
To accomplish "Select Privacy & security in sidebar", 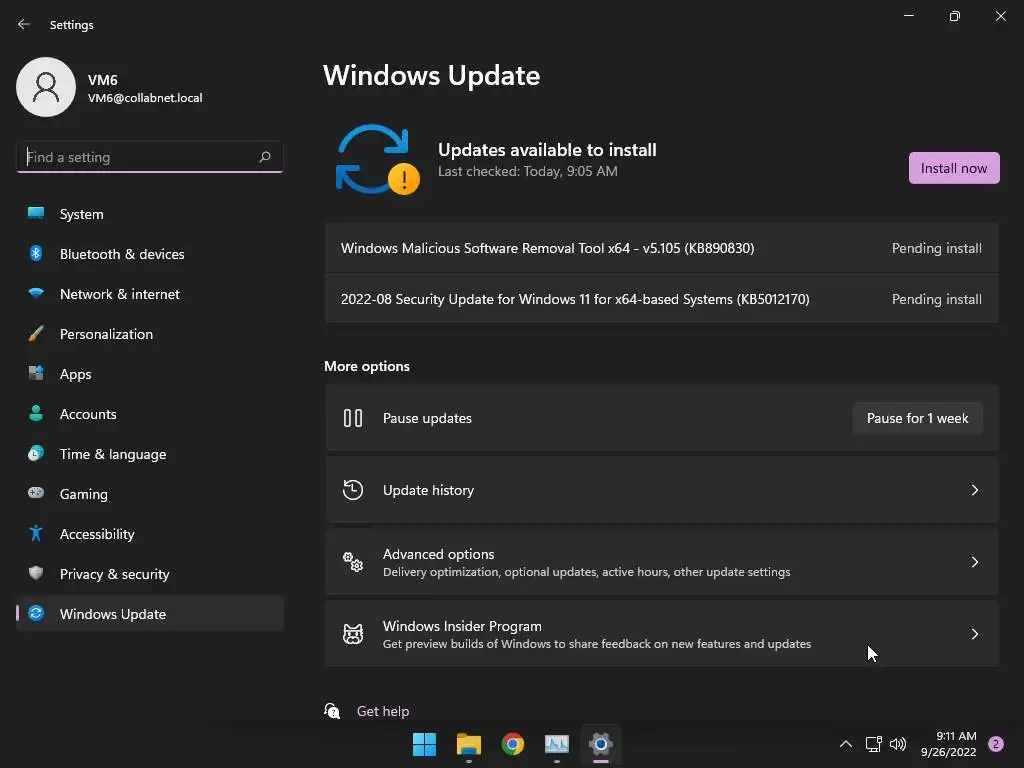I will 150,574.
